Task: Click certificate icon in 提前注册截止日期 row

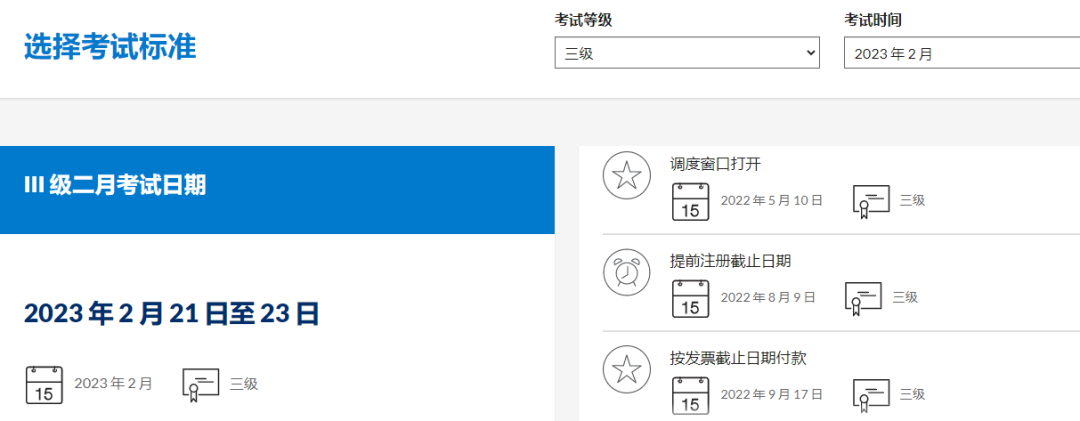Action: [x=864, y=297]
